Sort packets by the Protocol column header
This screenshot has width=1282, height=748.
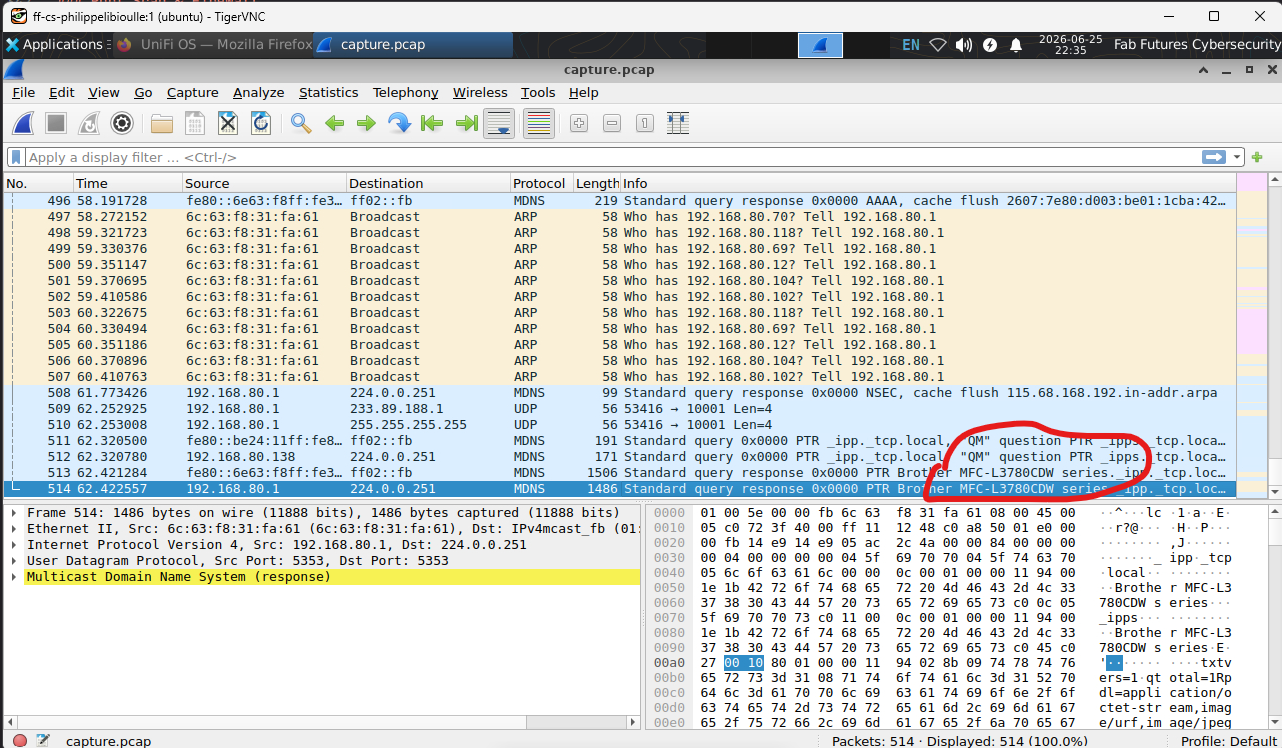[540, 183]
